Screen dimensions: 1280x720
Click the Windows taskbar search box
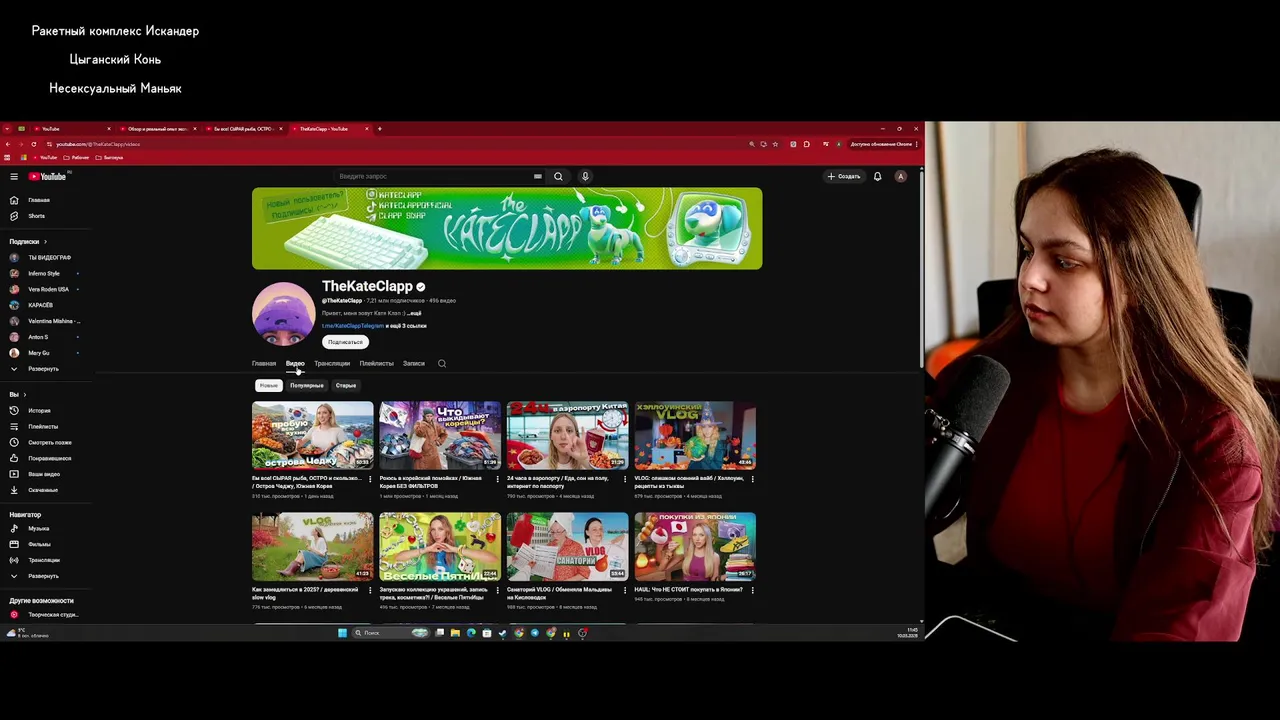(x=389, y=633)
